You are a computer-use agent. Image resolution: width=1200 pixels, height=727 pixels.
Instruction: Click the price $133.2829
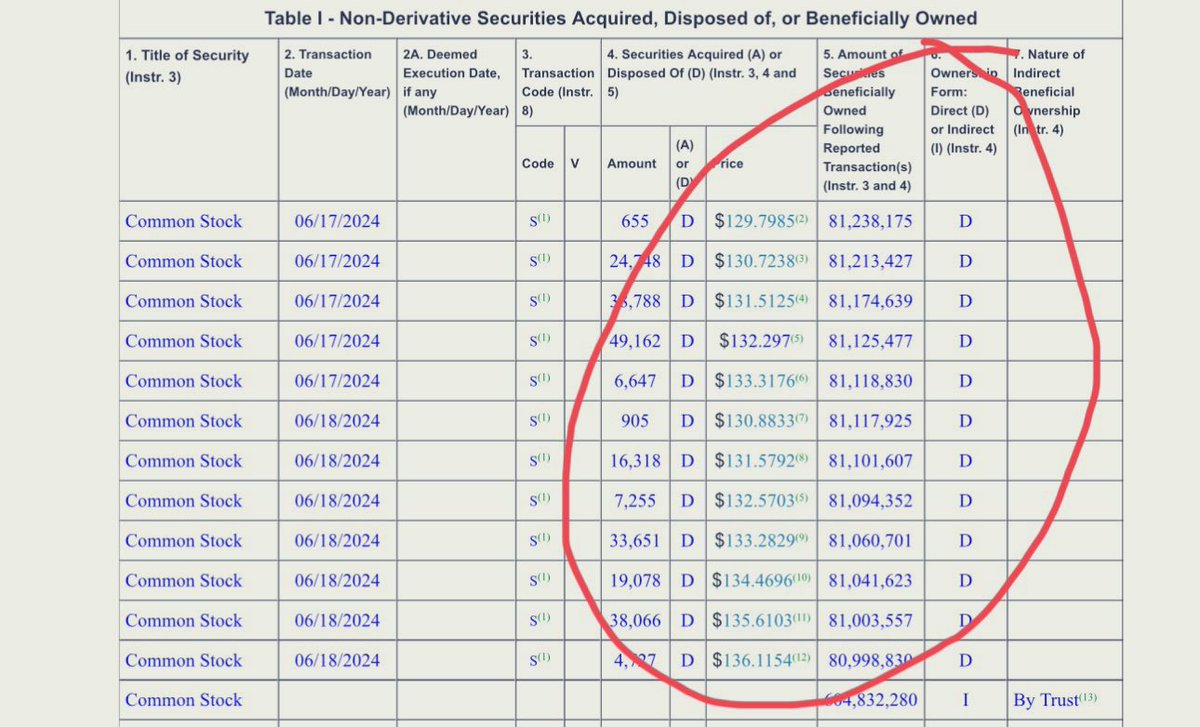click(x=755, y=541)
